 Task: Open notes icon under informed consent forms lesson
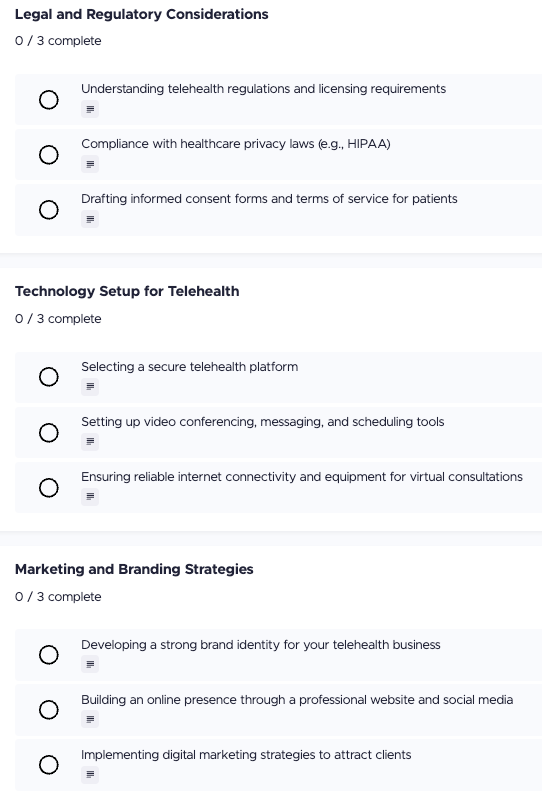coord(90,219)
